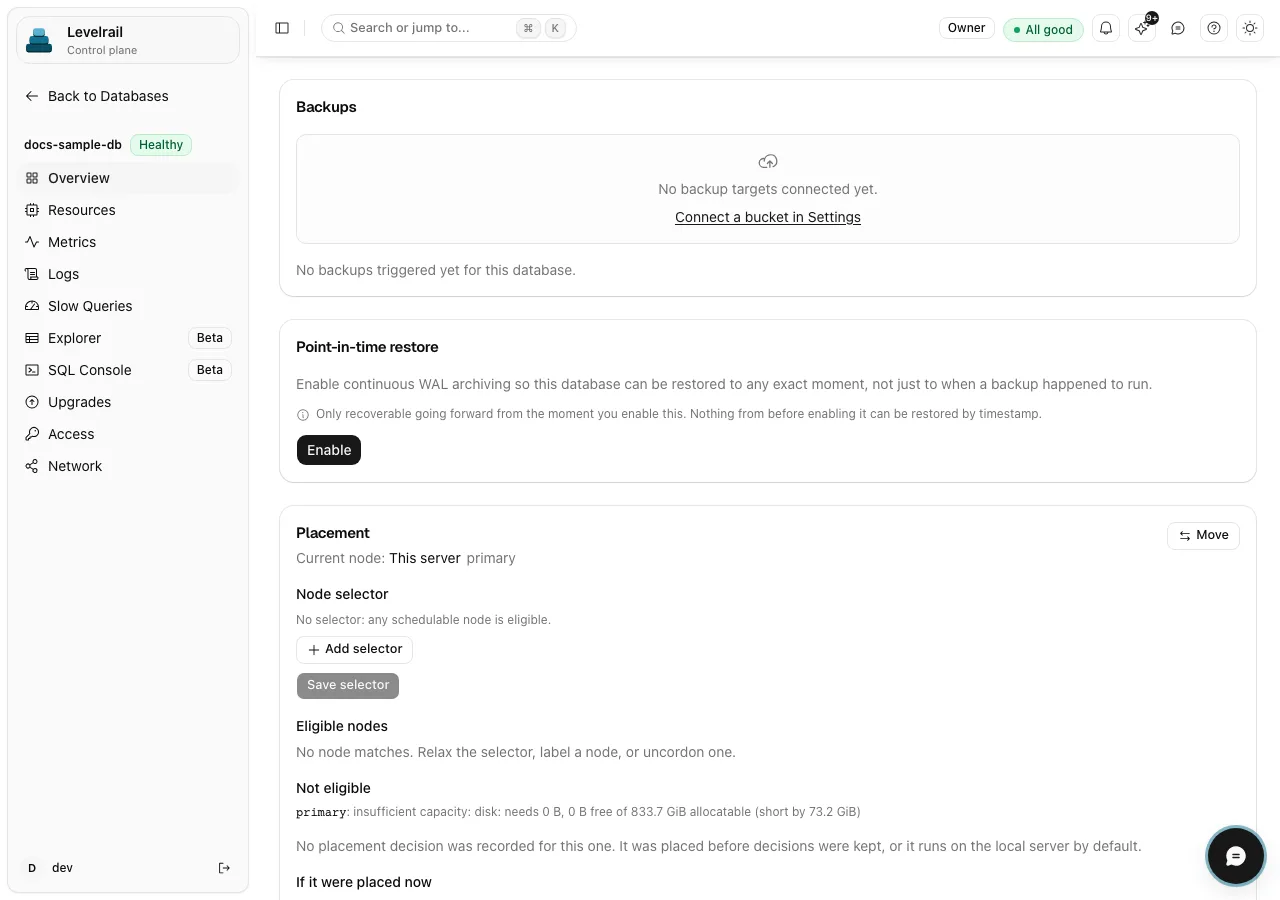This screenshot has height=900, width=1280.
Task: Open the help question mark icon
Action: point(1214,28)
